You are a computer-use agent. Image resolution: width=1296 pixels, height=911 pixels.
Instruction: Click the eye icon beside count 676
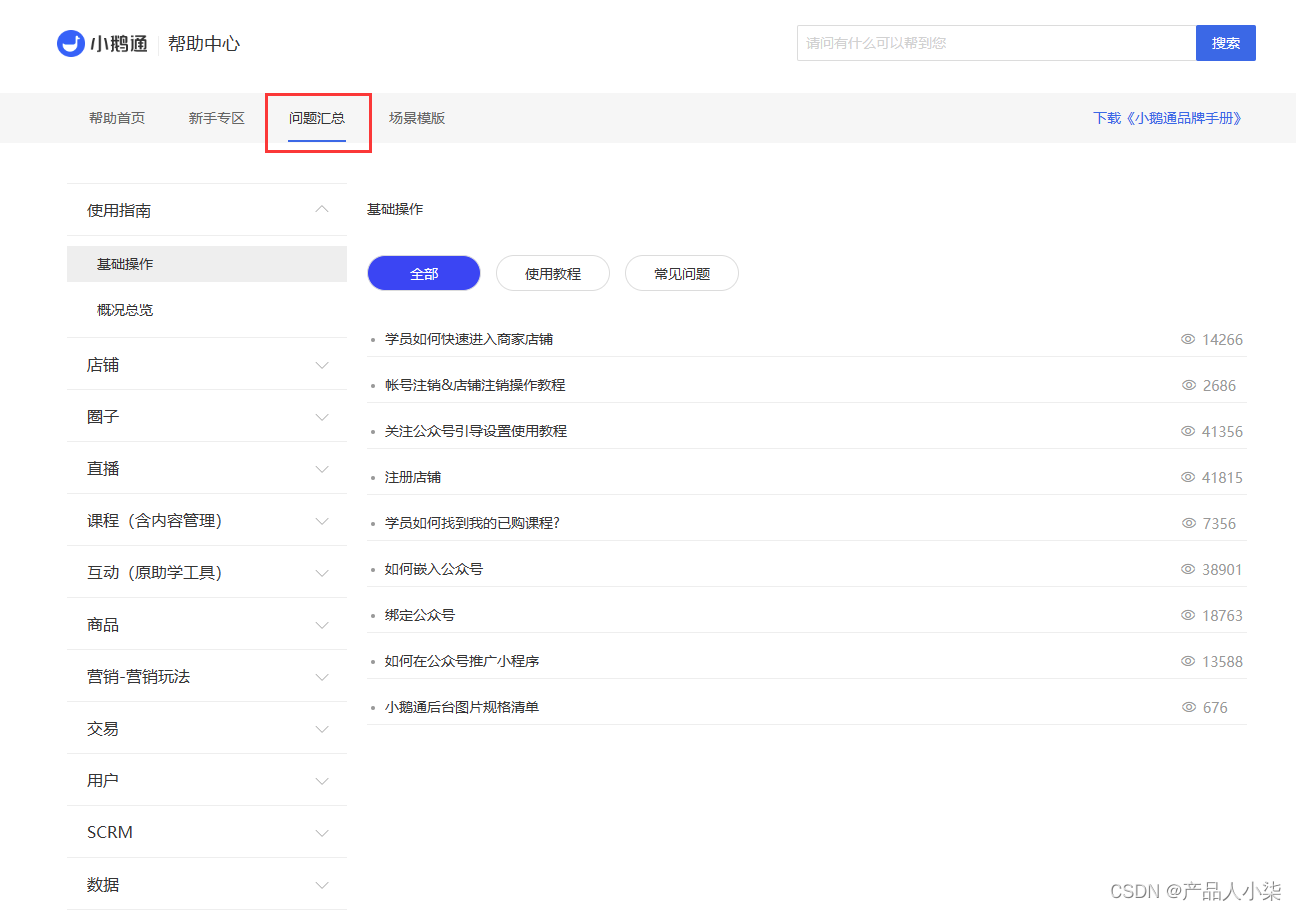click(1188, 707)
